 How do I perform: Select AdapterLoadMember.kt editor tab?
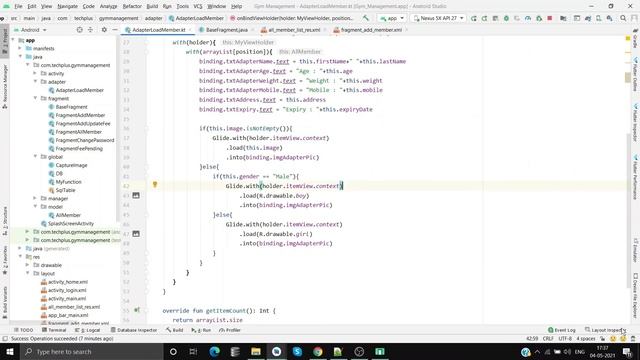coord(158,30)
